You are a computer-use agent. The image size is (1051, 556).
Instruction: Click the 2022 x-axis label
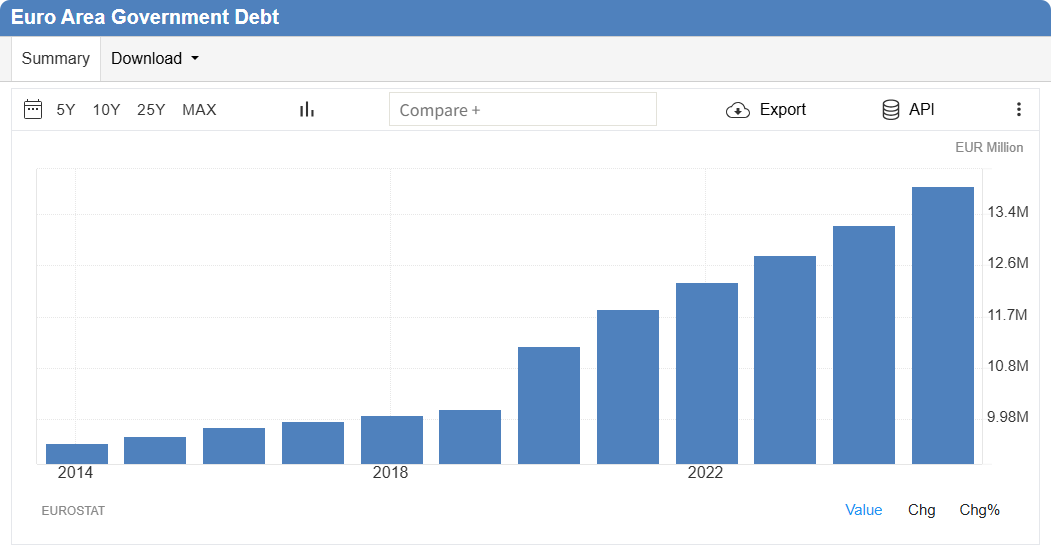[x=705, y=473]
